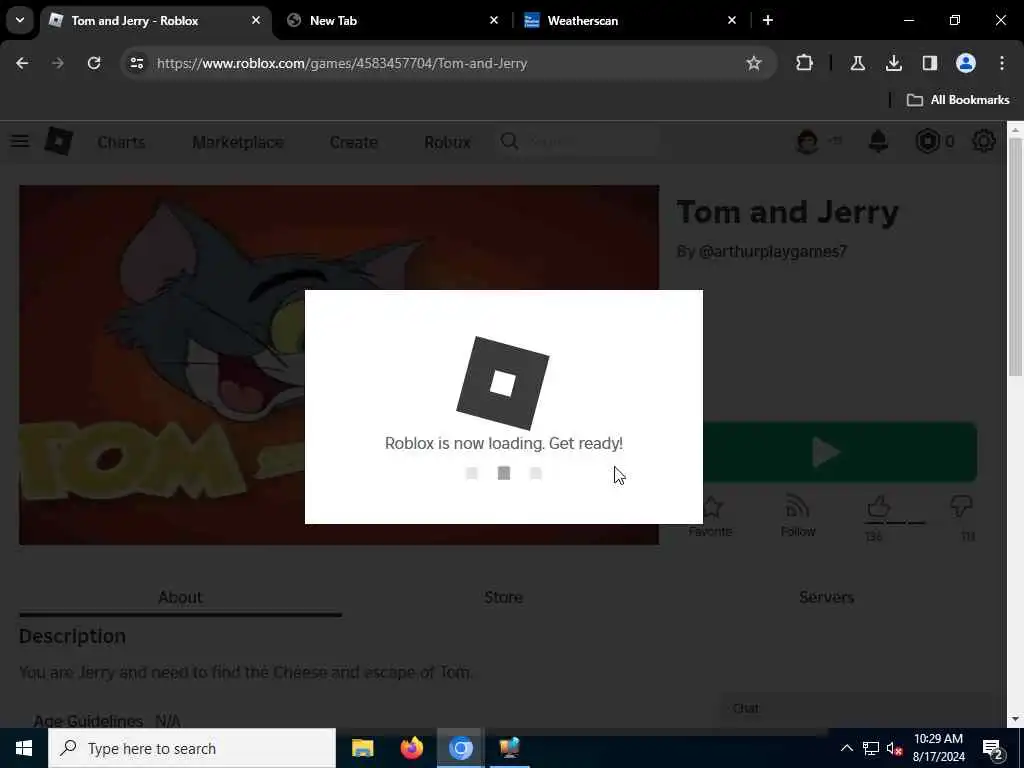Open the Chrome profile avatar
The height and width of the screenshot is (768, 1024).
pyautogui.click(x=965, y=63)
